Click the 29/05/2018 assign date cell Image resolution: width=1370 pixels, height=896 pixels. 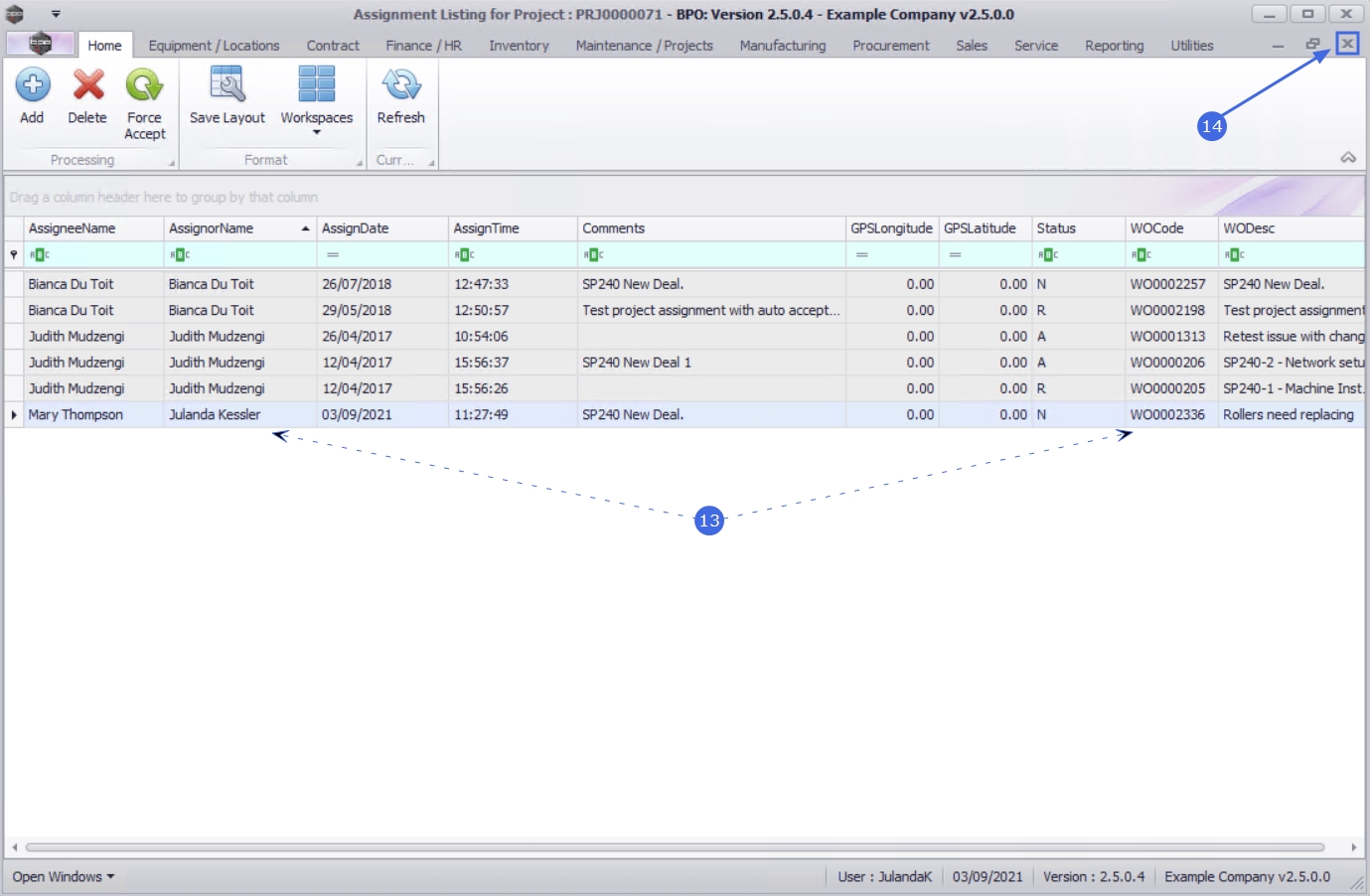point(382,311)
